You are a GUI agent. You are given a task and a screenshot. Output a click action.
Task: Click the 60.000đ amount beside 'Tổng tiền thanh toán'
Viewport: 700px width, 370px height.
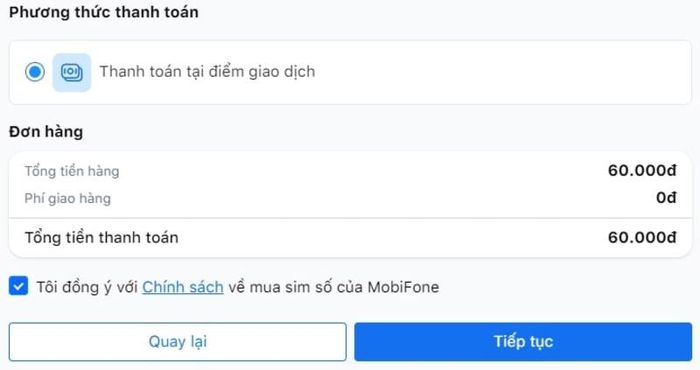pyautogui.click(x=642, y=237)
